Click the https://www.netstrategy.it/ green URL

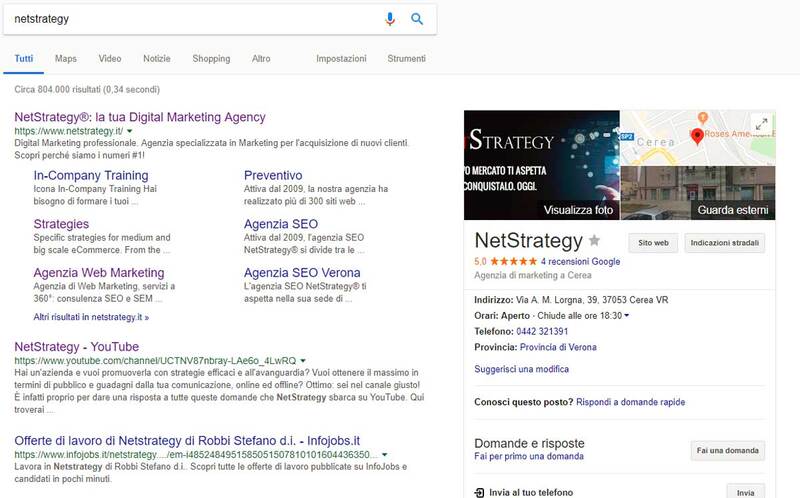click(x=69, y=131)
